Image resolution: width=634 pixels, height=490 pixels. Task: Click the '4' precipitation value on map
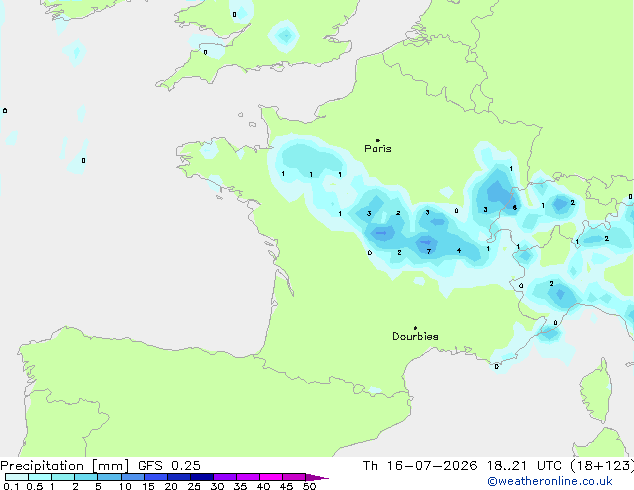pos(459,251)
